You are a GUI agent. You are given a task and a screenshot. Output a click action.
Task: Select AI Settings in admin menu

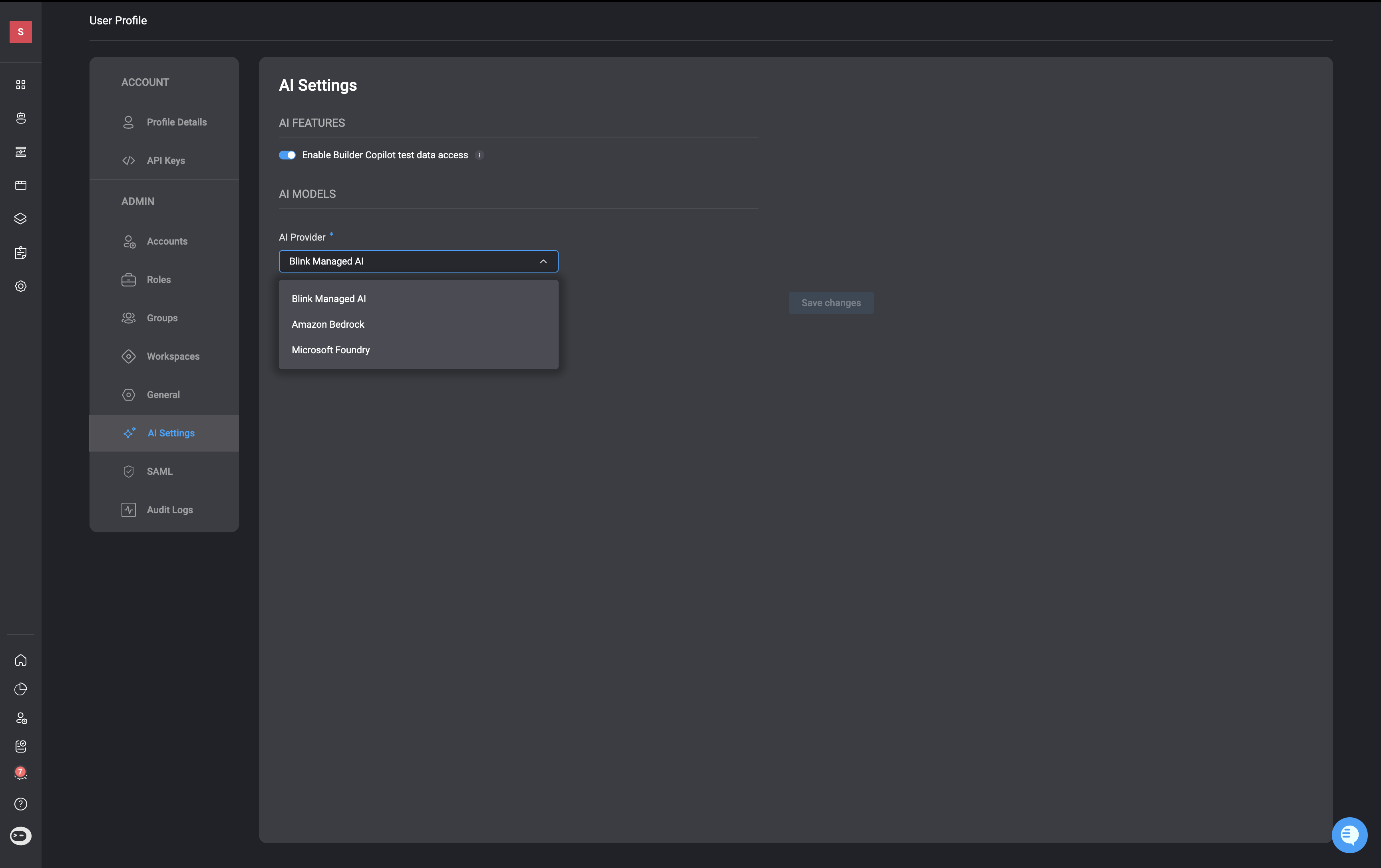(164, 433)
